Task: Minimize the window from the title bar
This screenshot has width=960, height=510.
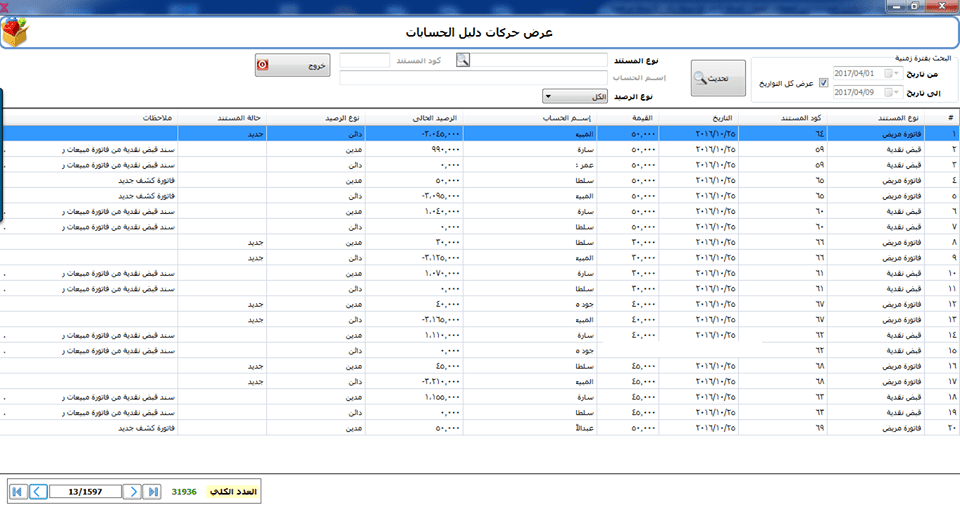Action: tap(895, 5)
